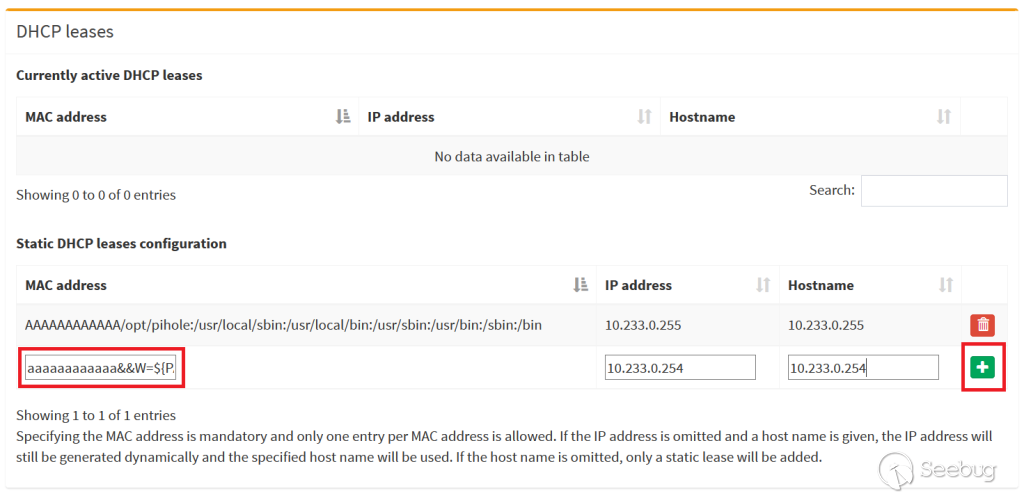Select the 10.233.0.255 Hostname cell

(871, 325)
